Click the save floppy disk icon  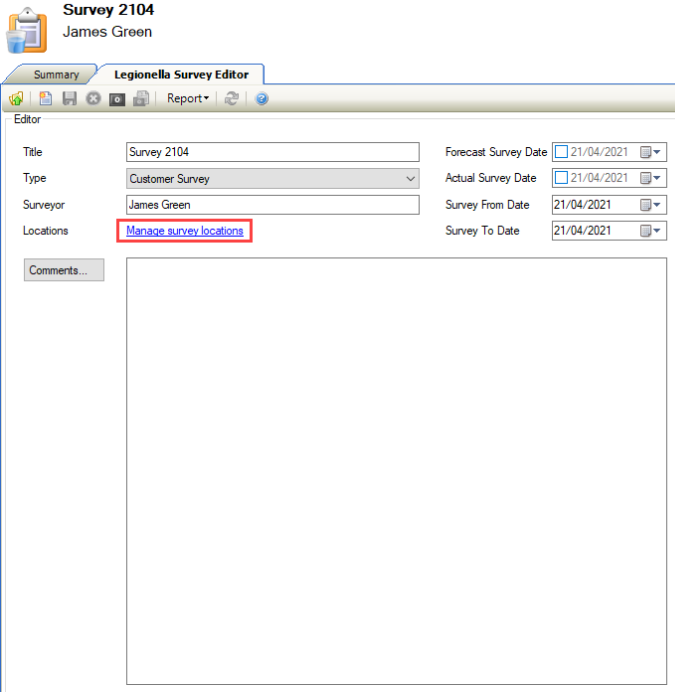coord(69,99)
